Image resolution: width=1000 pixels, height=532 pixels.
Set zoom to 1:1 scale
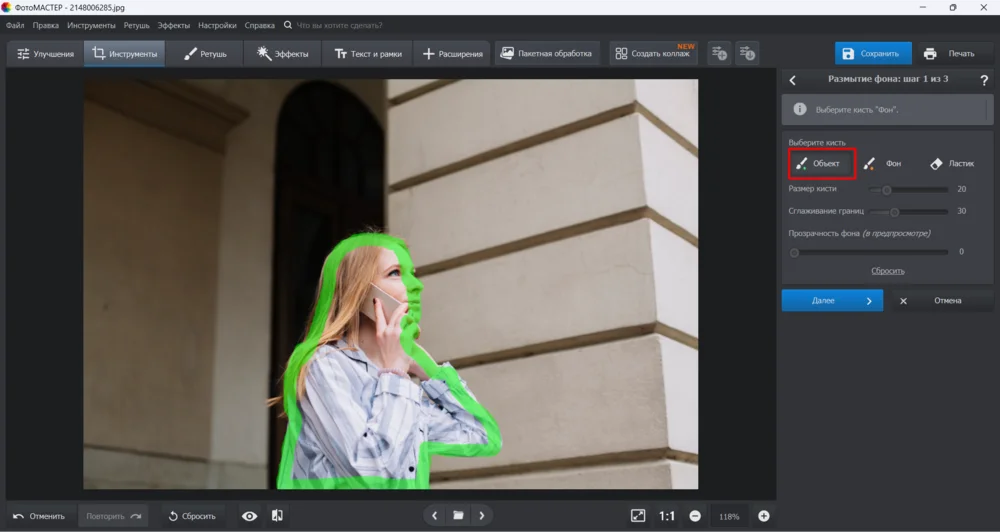pos(667,516)
